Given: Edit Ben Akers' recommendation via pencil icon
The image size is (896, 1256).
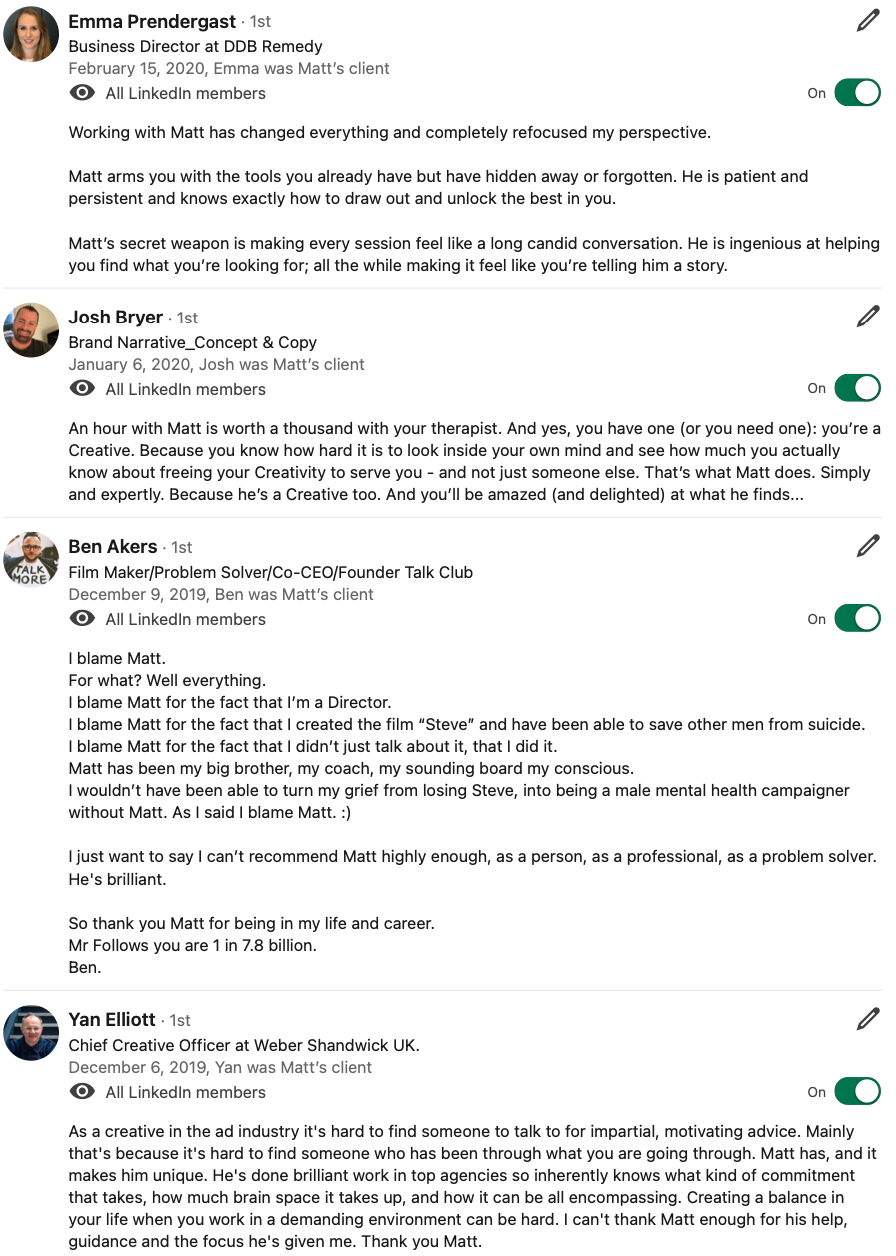Looking at the screenshot, I should coord(868,545).
